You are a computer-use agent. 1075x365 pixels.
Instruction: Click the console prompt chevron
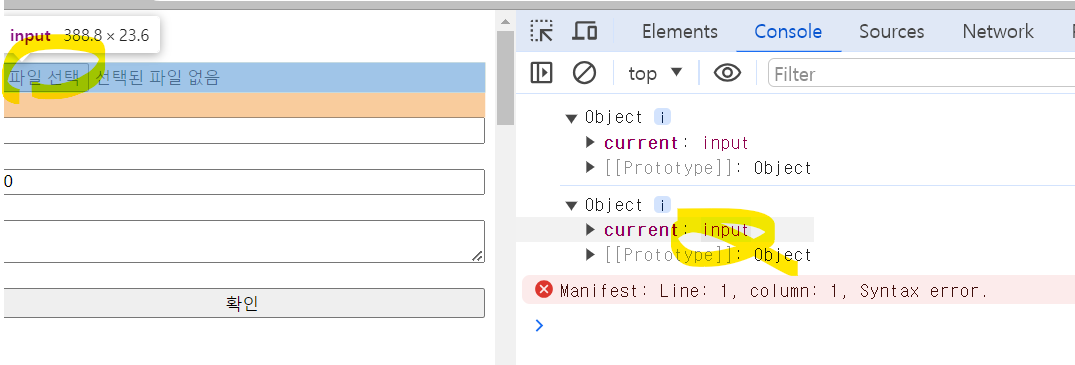539,325
